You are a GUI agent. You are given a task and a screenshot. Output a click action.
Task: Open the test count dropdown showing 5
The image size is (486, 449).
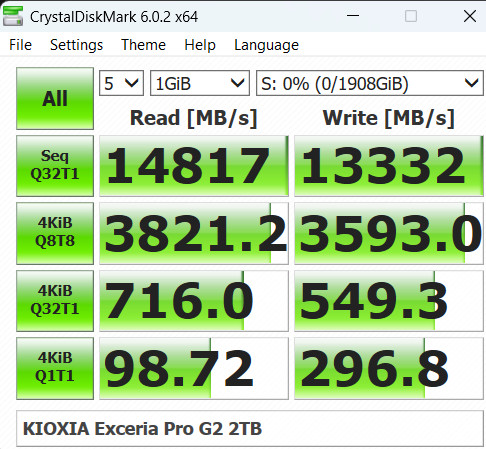(x=121, y=83)
